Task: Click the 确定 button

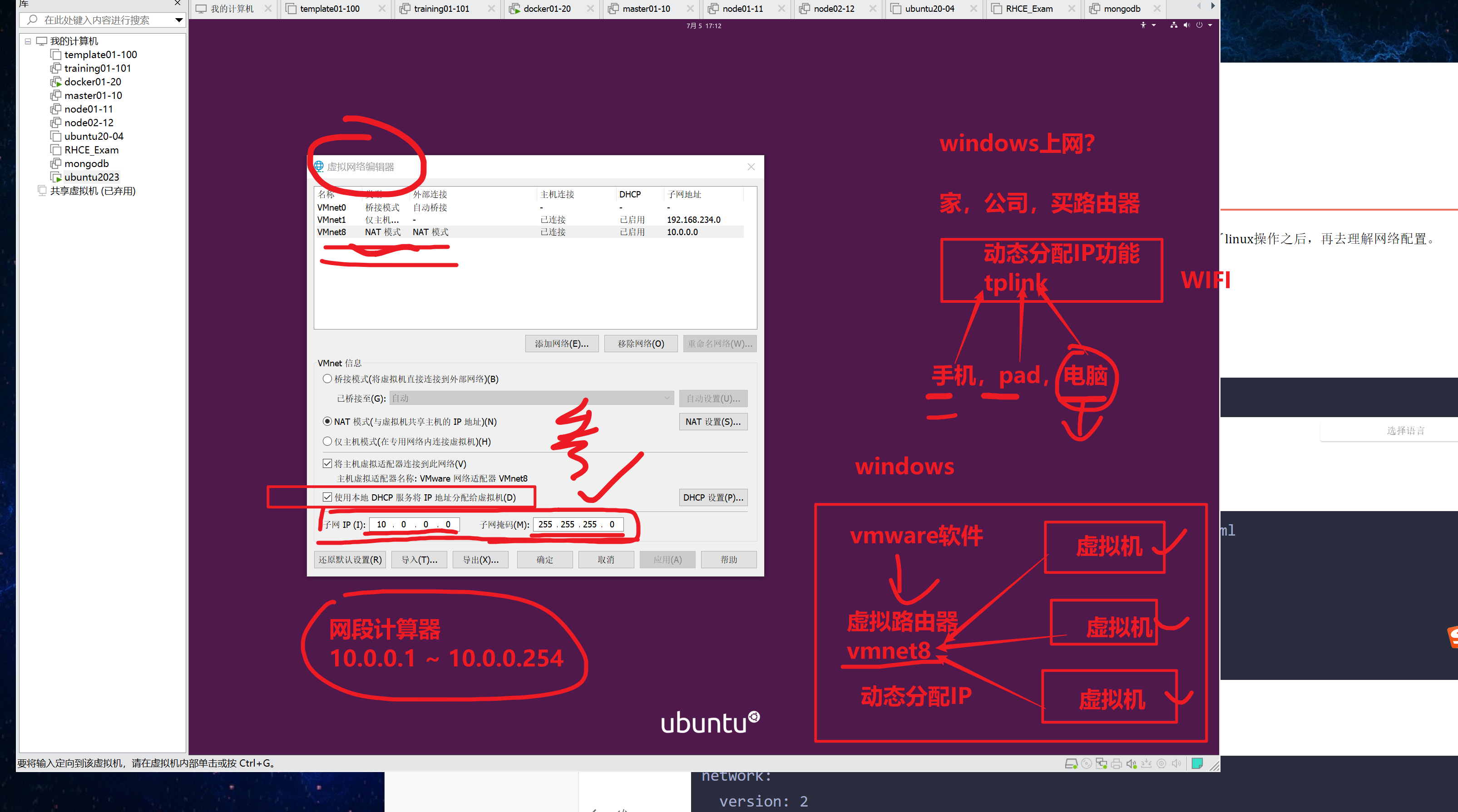Action: (x=544, y=560)
